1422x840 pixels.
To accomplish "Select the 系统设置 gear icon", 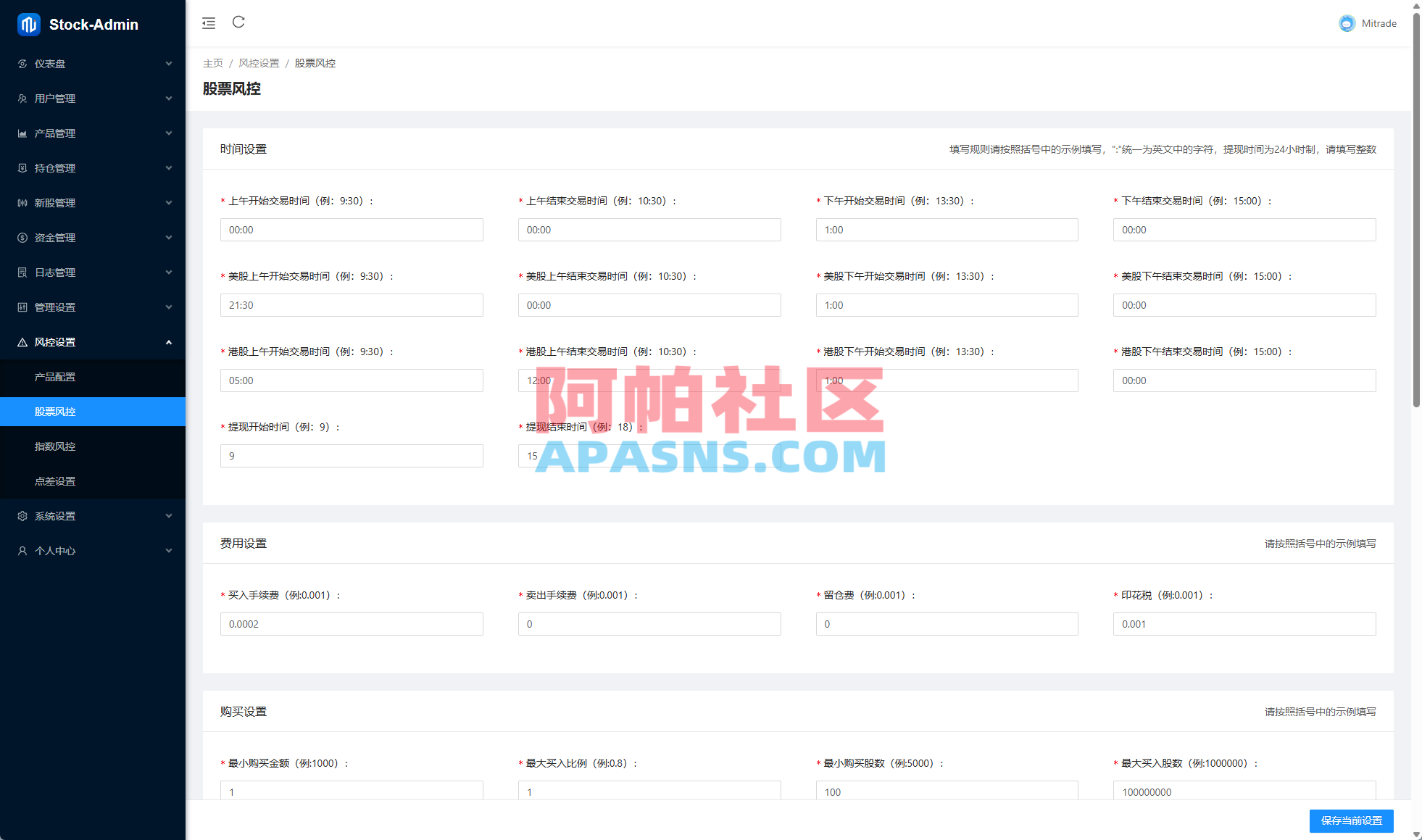I will point(22,515).
